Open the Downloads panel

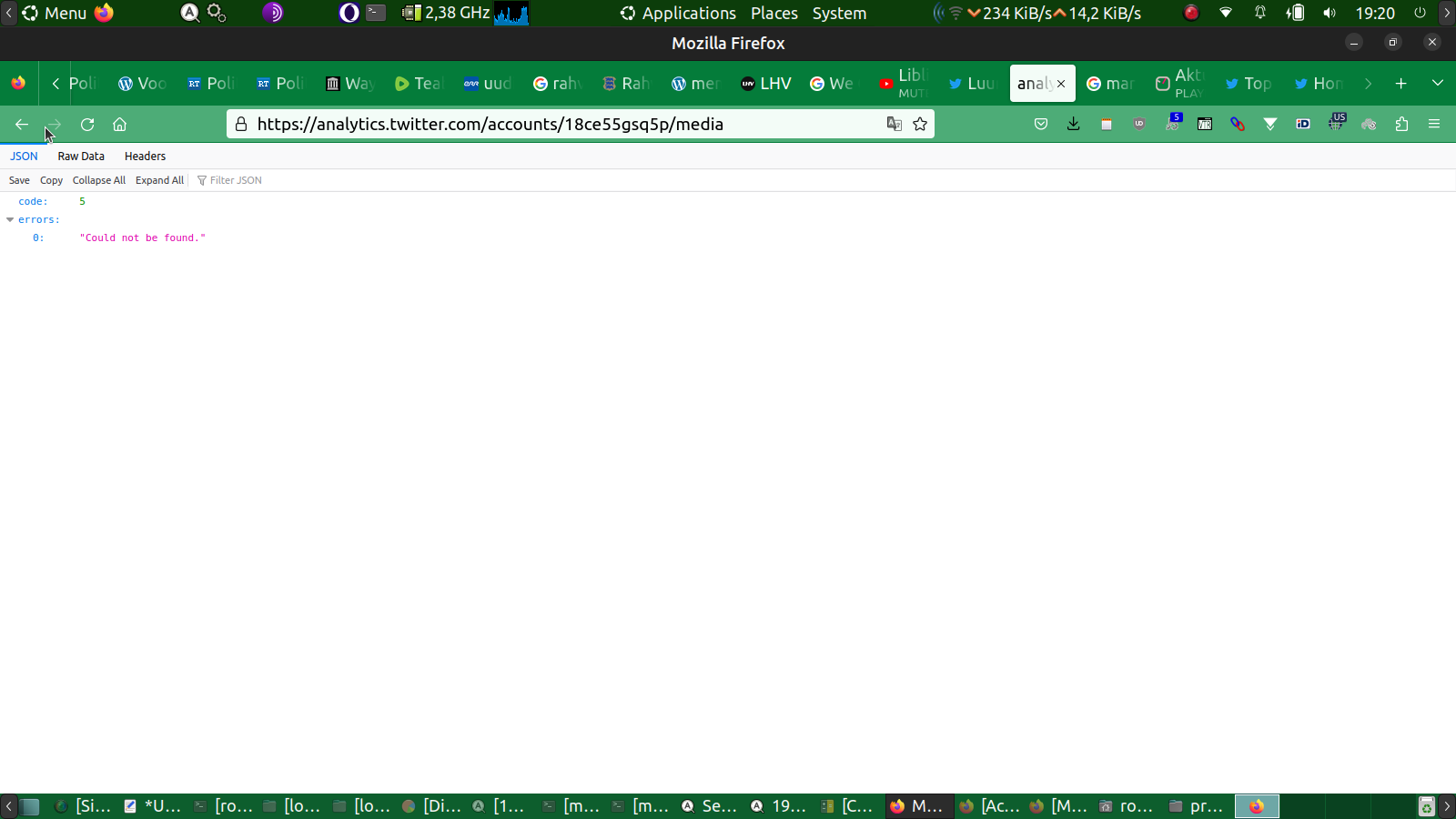1074,125
